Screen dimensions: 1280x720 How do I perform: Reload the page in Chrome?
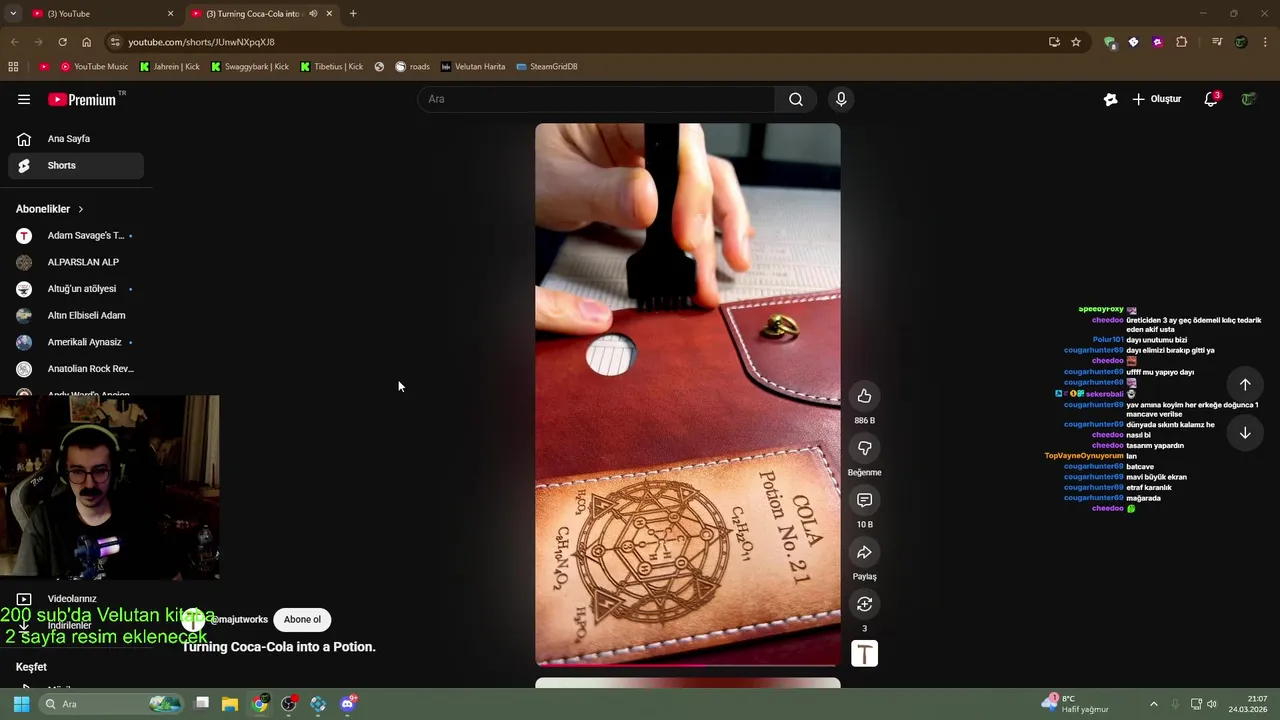coord(62,42)
